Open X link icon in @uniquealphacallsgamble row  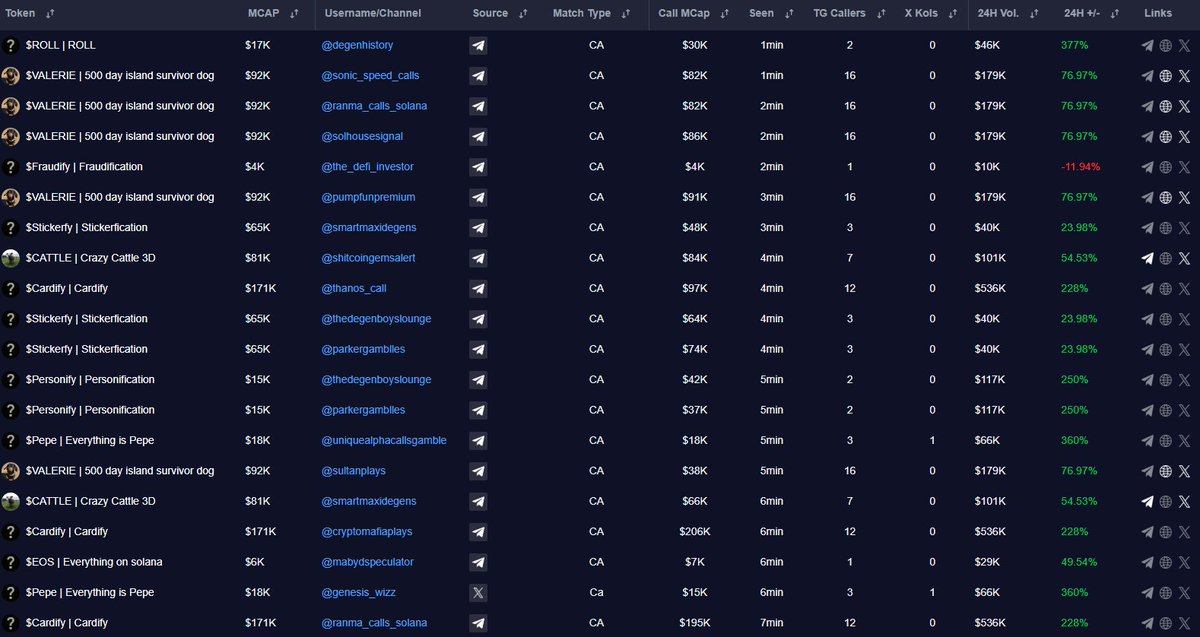tap(1184, 441)
